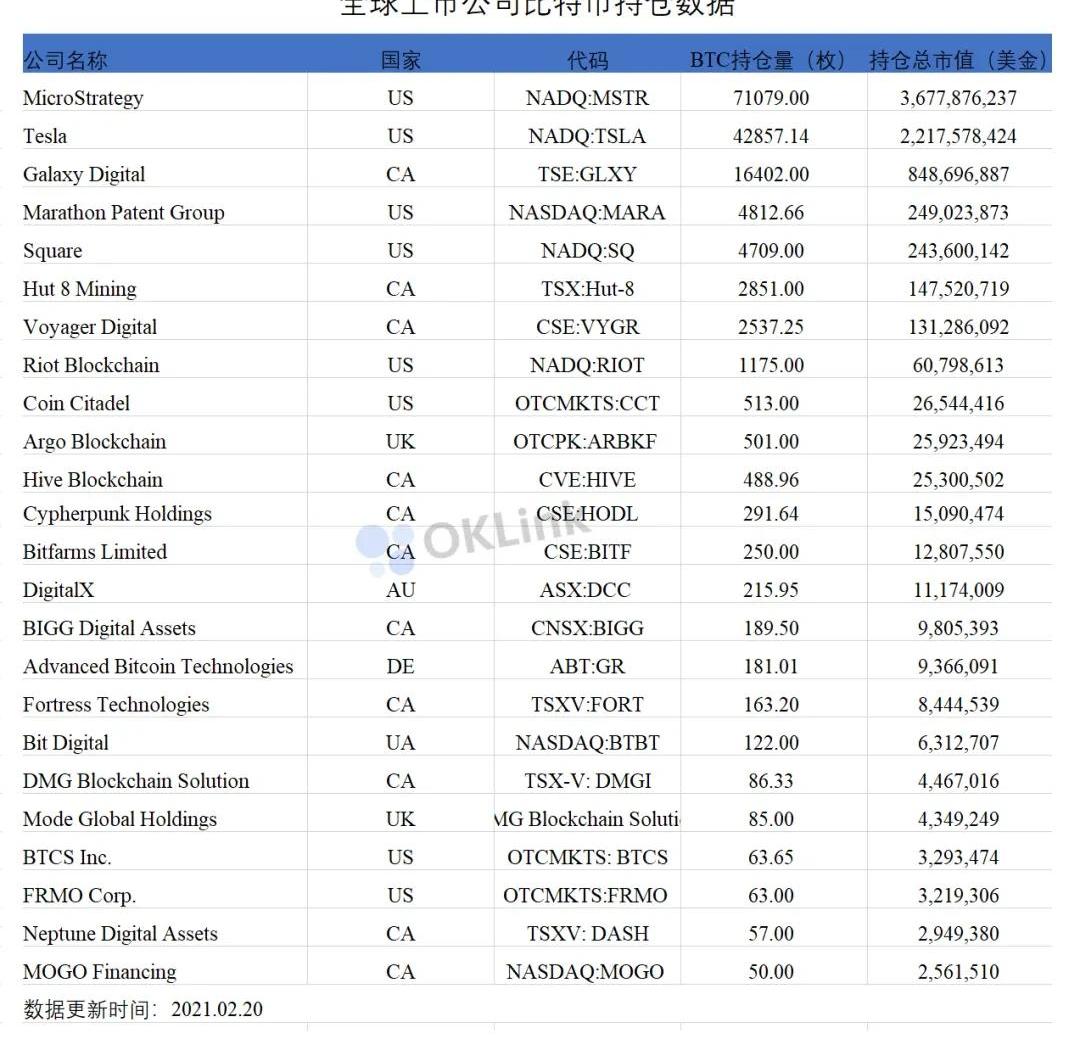Click the NADQ:TSLA ticker code cell
The height and width of the screenshot is (1037, 1080).
tap(587, 136)
